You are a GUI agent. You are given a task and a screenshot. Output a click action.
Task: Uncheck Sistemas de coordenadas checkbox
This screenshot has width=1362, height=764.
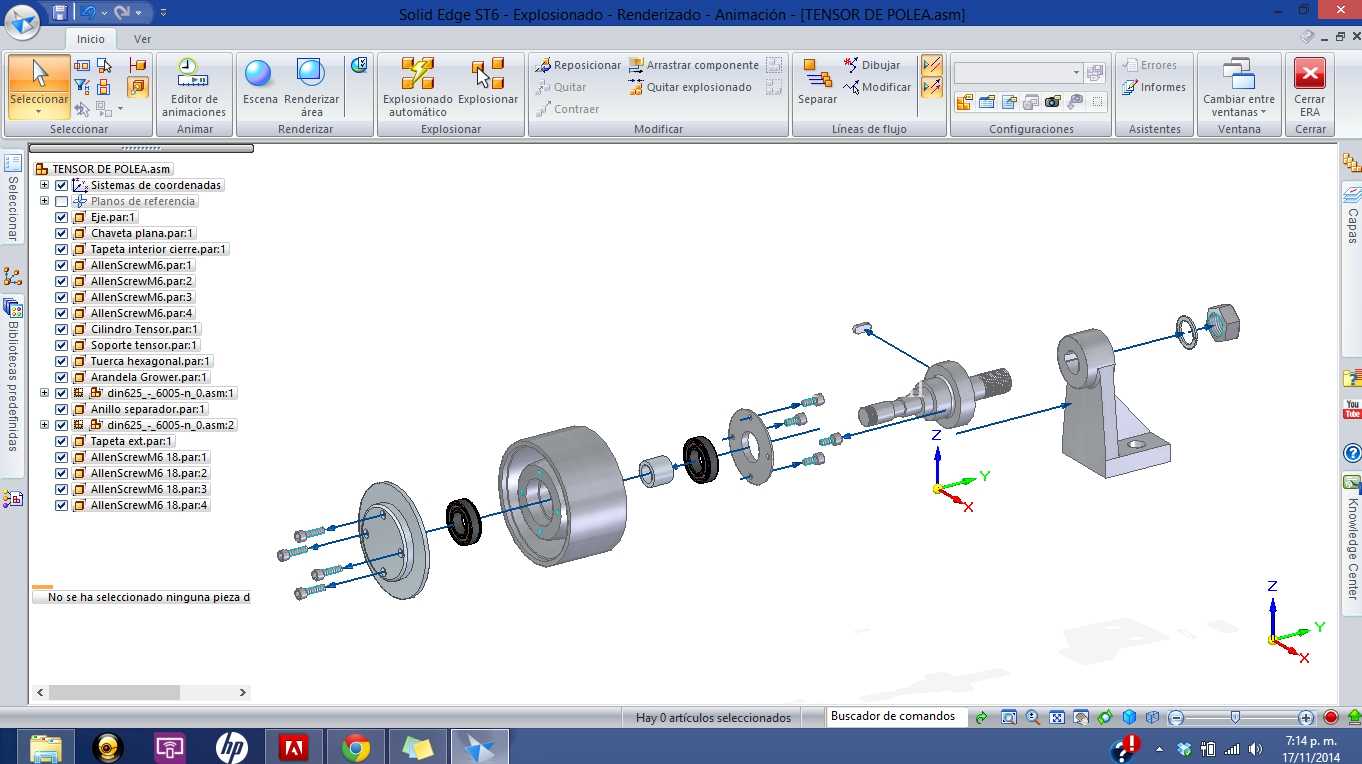pyautogui.click(x=62, y=185)
